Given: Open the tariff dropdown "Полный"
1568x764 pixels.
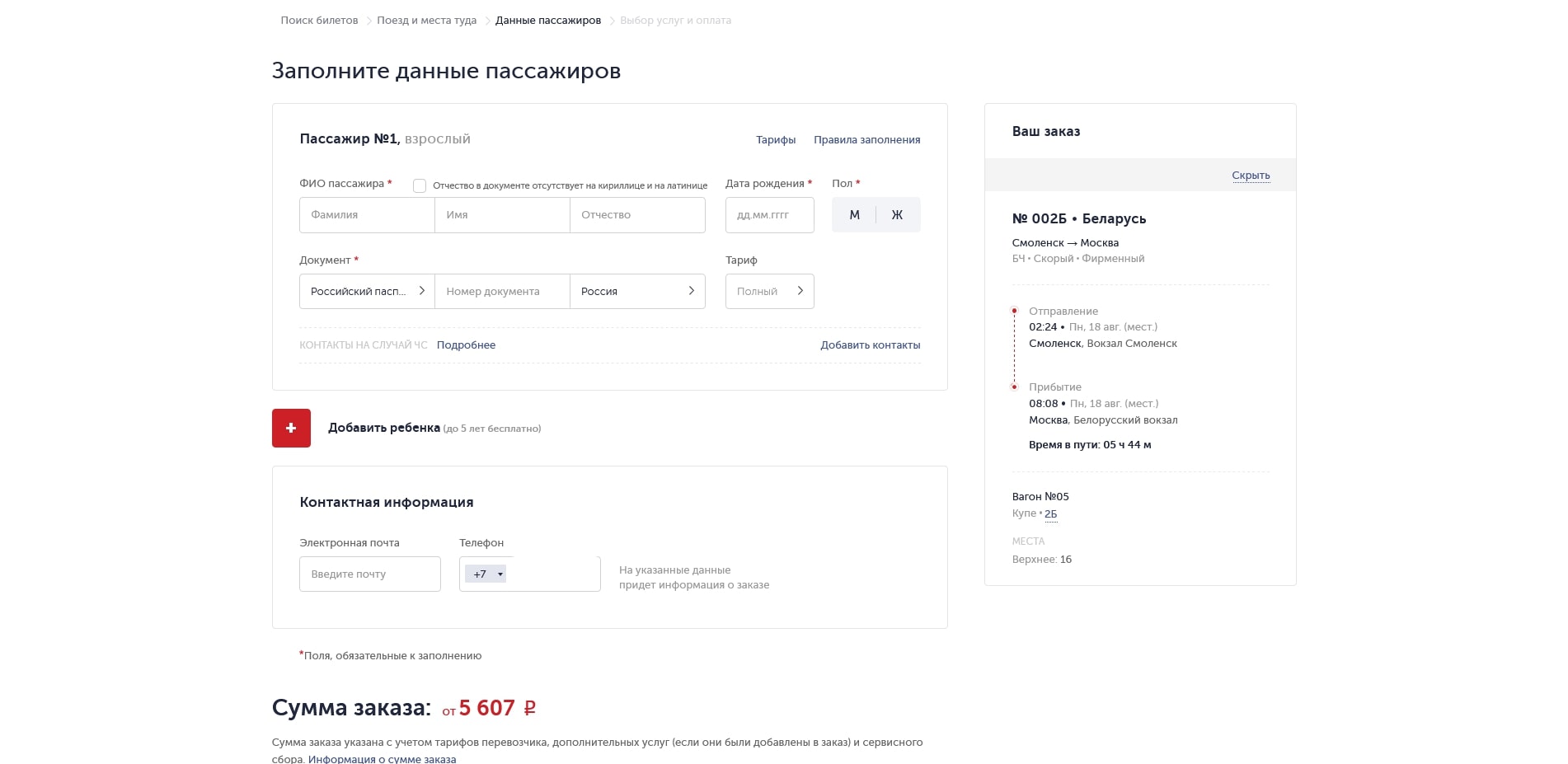Looking at the screenshot, I should coord(768,291).
